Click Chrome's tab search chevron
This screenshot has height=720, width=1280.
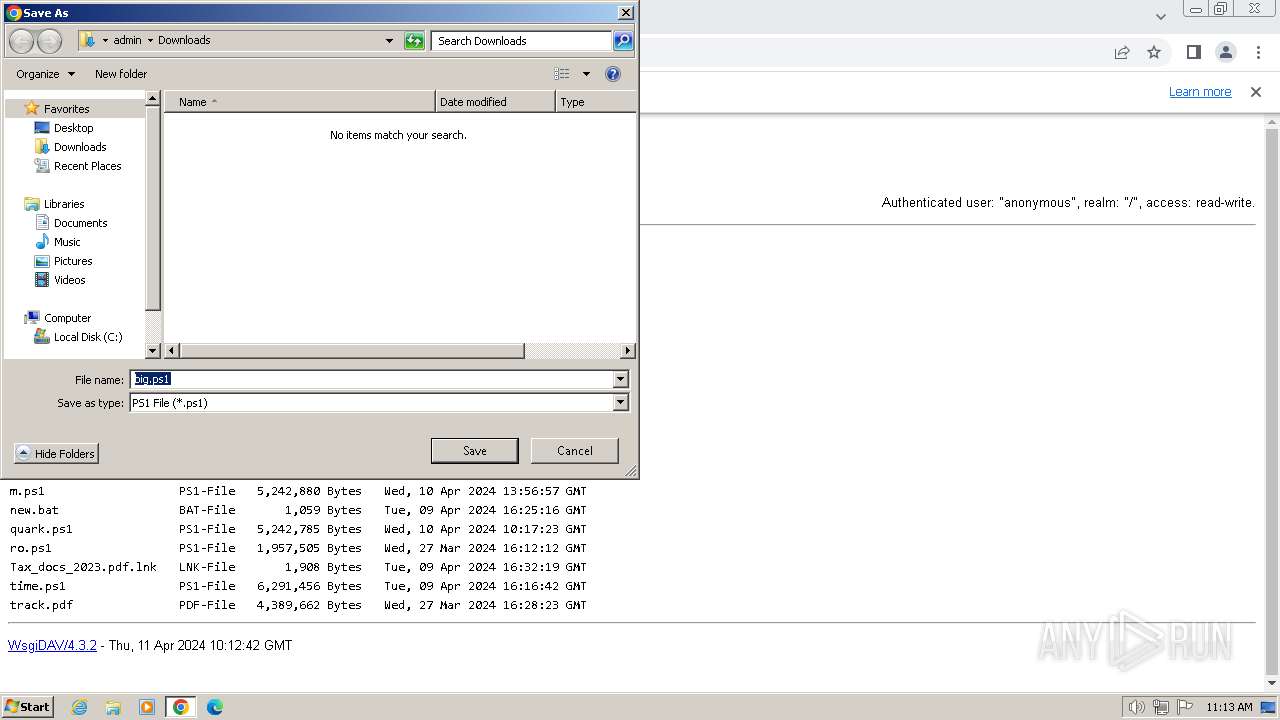point(1161,16)
